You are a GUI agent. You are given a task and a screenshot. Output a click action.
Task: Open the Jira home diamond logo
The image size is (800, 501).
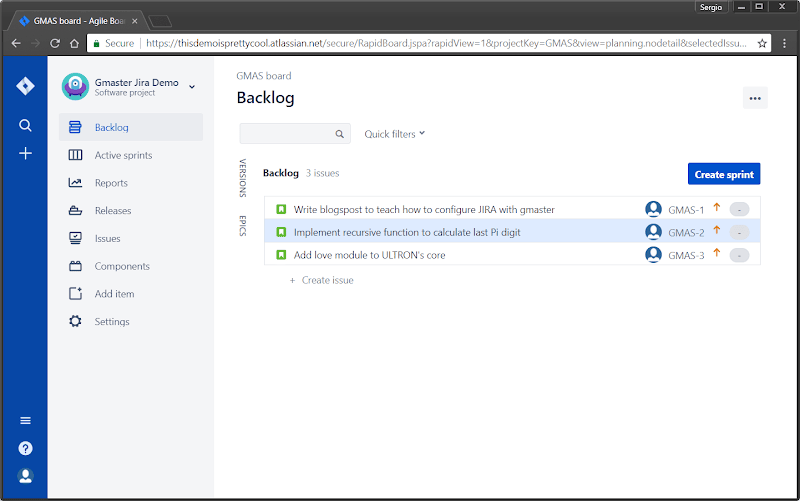pyautogui.click(x=25, y=86)
